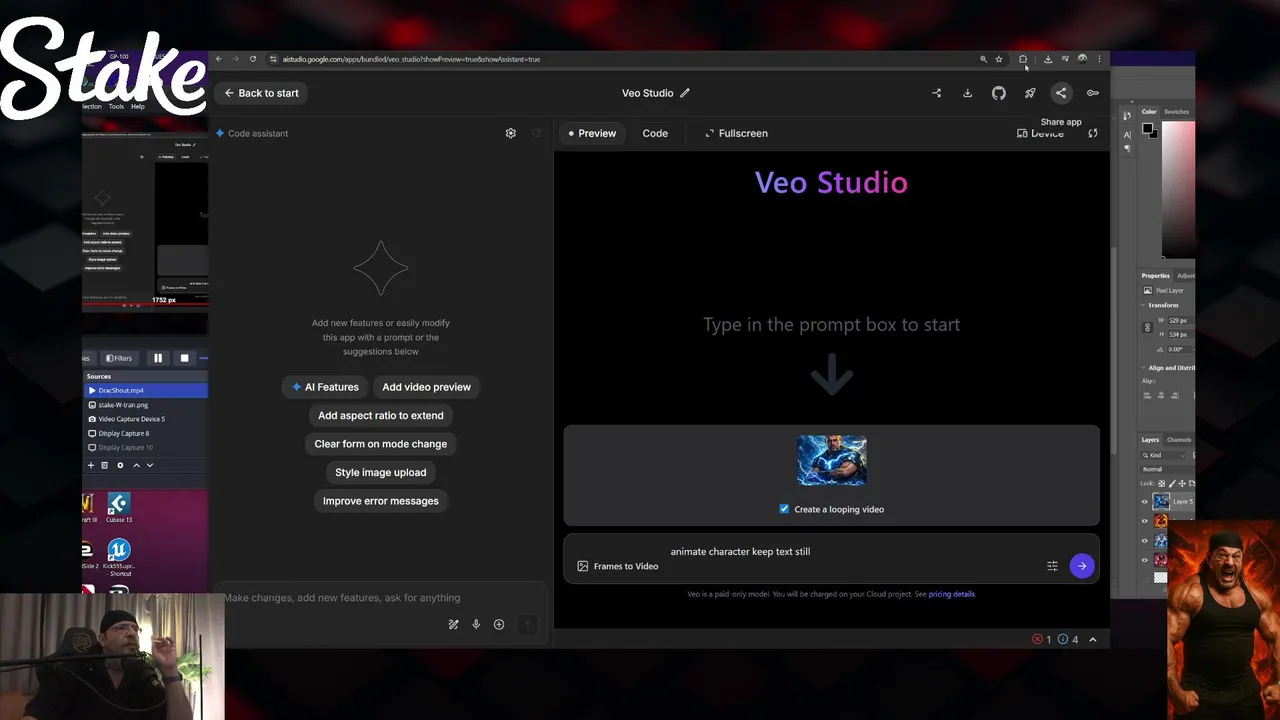
Task: Open the GitHub icon in AI Studio header
Action: click(999, 93)
